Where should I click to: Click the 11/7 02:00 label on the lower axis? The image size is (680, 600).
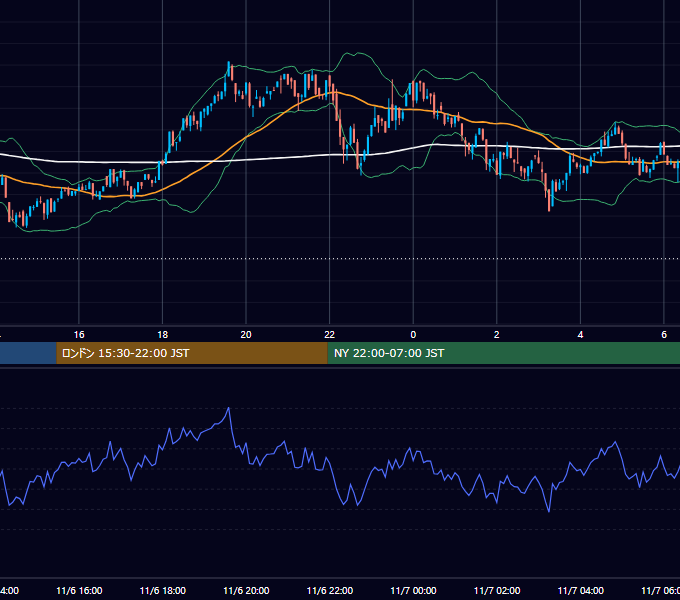(497, 590)
